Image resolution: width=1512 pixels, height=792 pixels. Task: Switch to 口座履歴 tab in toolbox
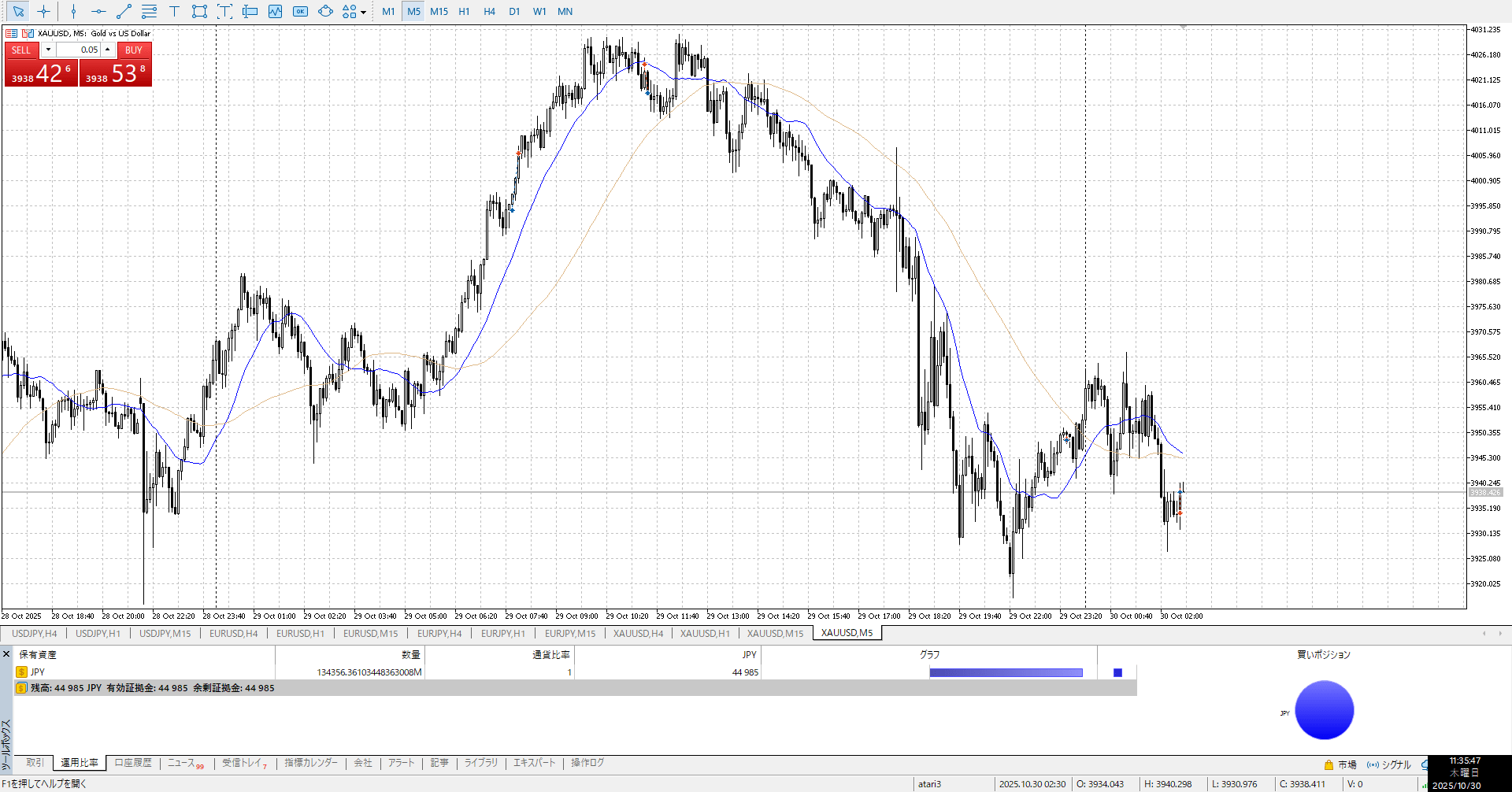coord(132,763)
